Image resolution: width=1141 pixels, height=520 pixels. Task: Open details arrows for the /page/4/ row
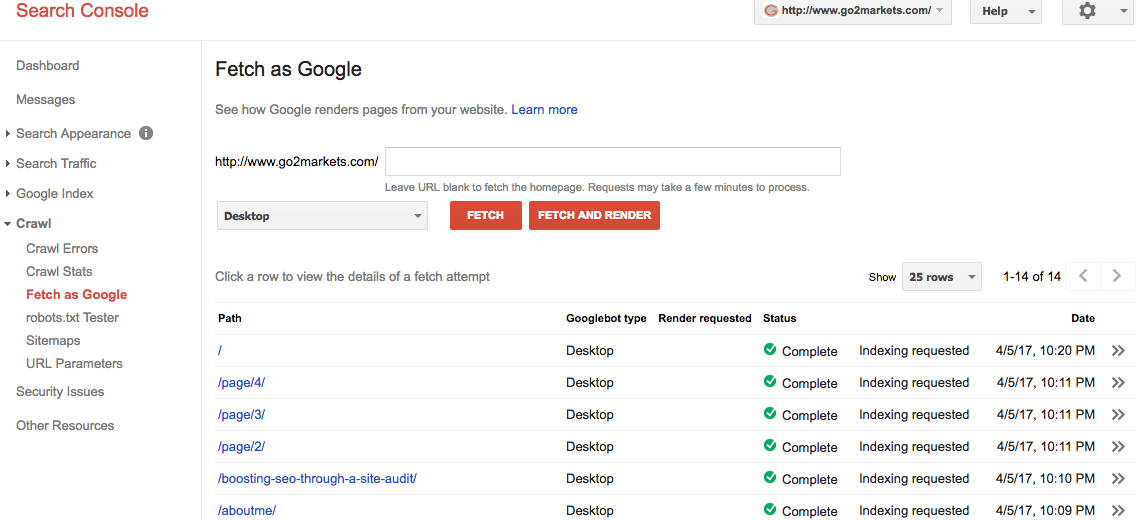[x=1118, y=383]
